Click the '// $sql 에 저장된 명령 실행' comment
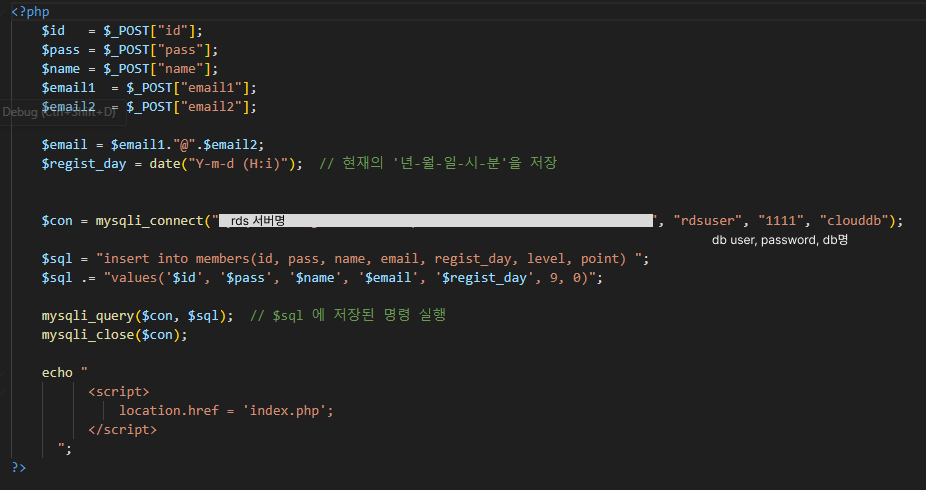Image resolution: width=926 pixels, height=490 pixels. pos(347,315)
